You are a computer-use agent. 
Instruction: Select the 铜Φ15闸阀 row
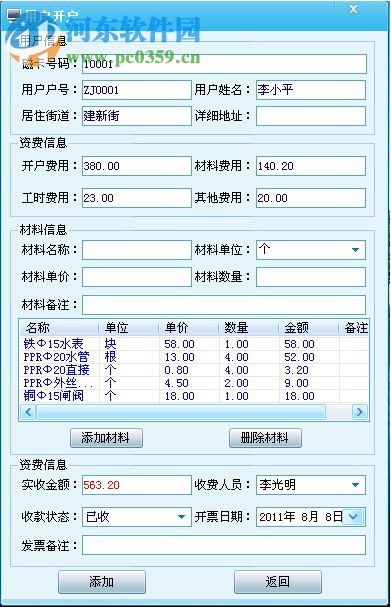coord(194,396)
